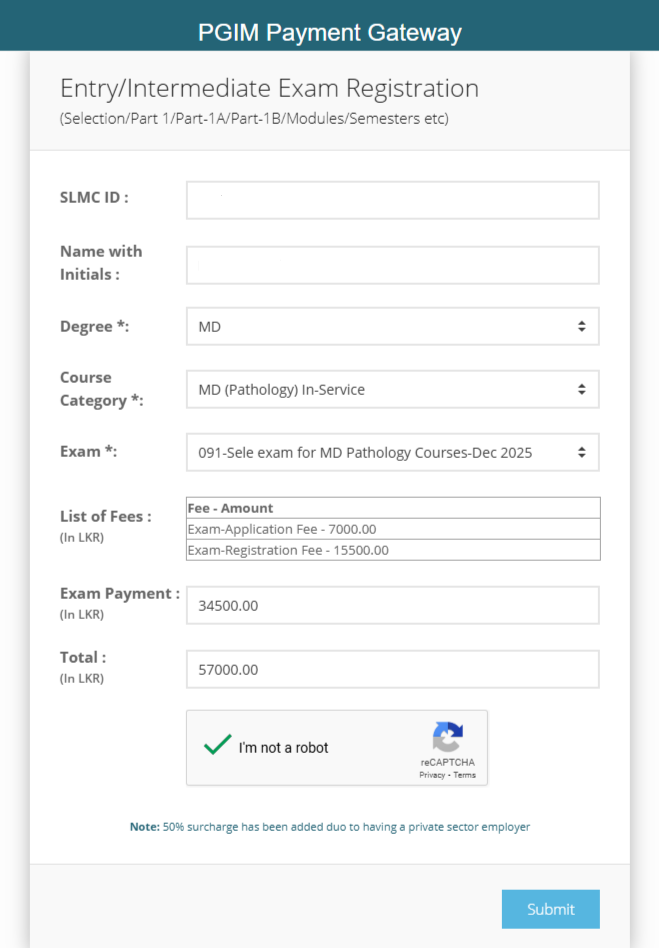Click the Exam Payment amount field
The width and height of the screenshot is (659, 948).
point(392,605)
